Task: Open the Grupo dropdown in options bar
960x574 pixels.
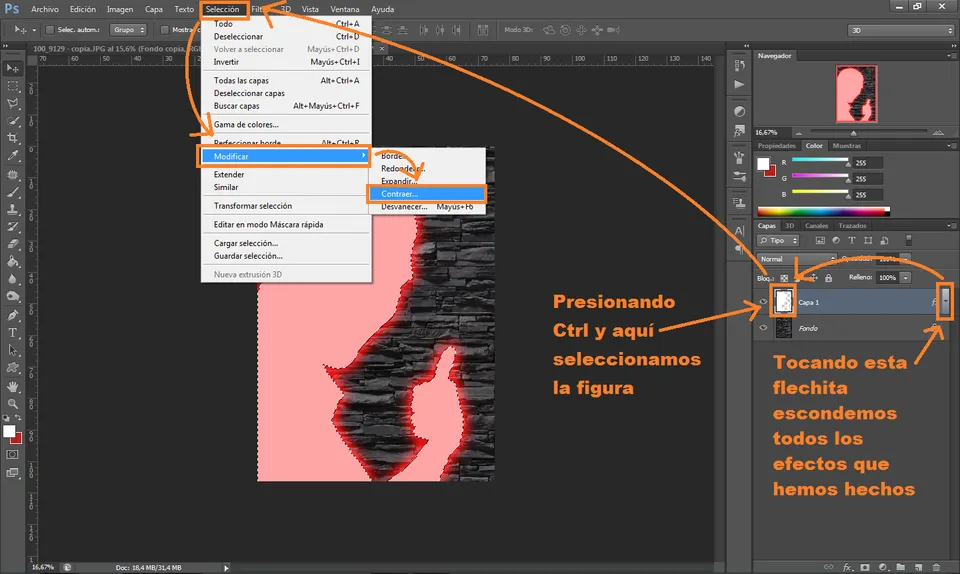Action: (x=129, y=29)
